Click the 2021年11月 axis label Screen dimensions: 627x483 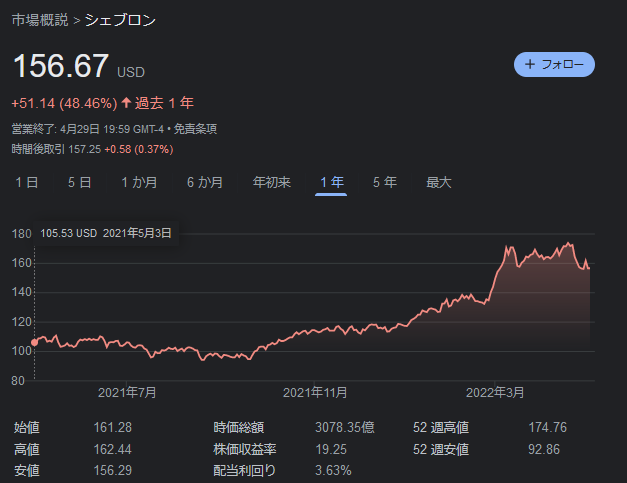click(315, 393)
